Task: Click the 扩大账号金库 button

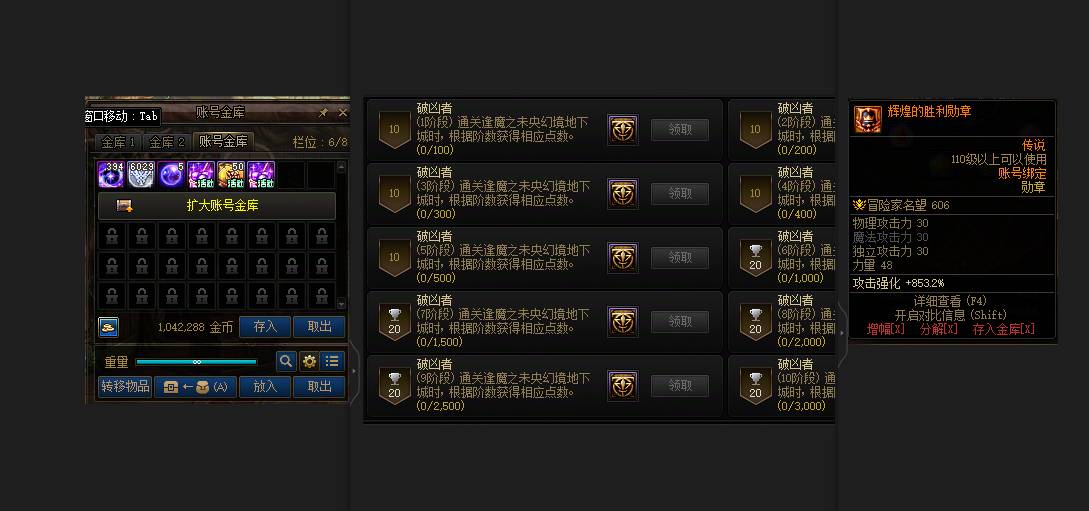Action: click(x=217, y=206)
